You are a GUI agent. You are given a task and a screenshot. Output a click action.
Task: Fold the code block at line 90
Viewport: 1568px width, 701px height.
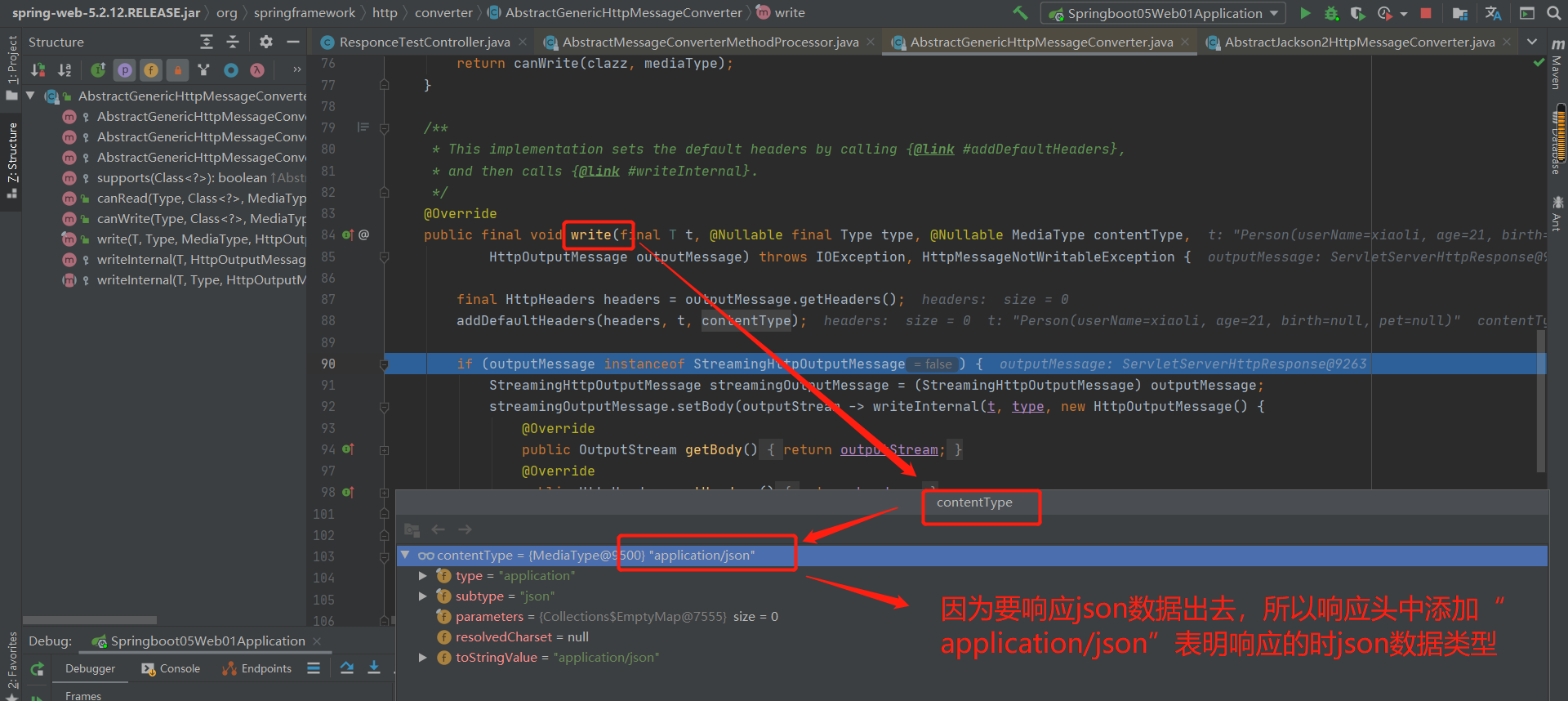pyautogui.click(x=384, y=364)
